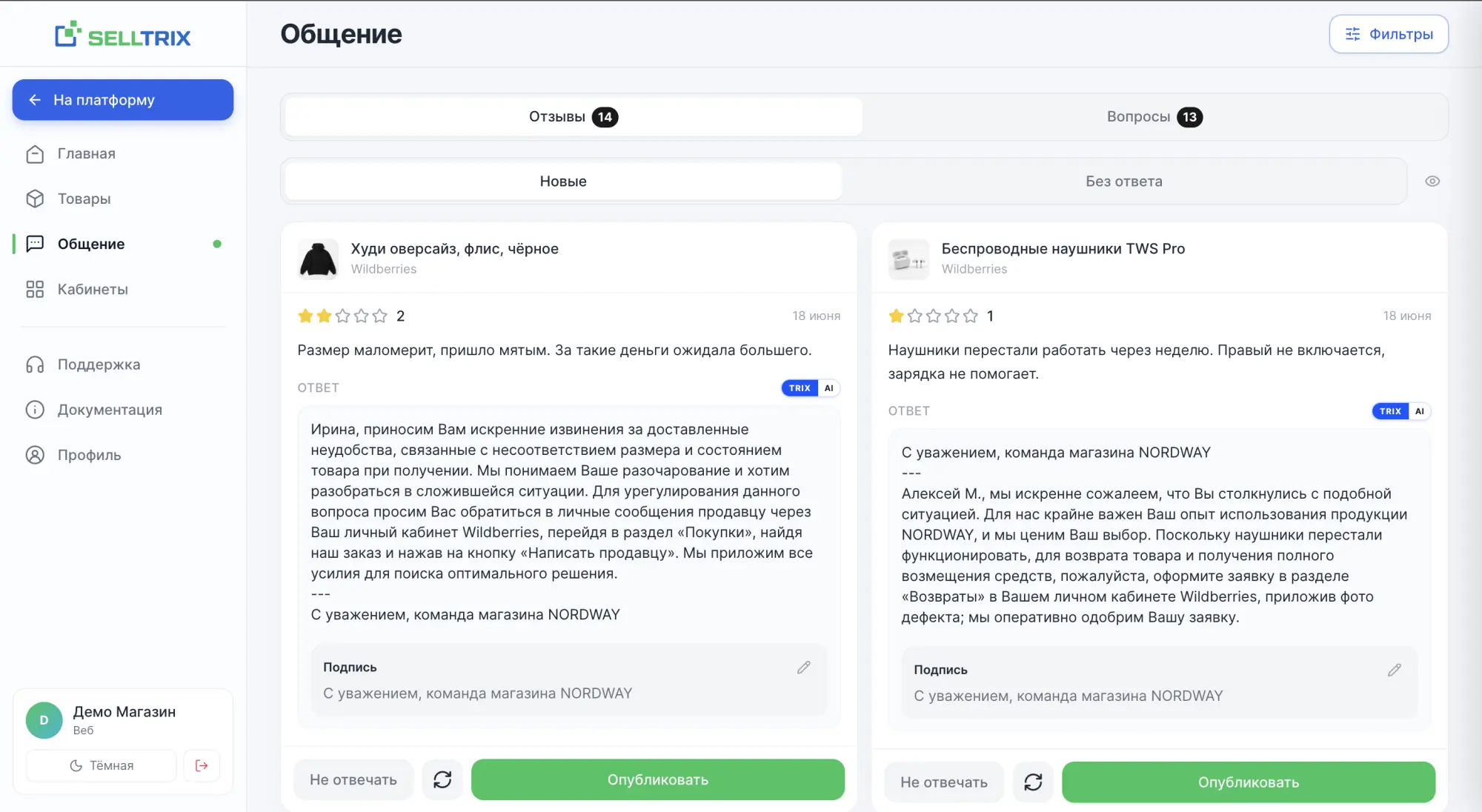Click Wildberries label under hoodie title

[383, 269]
